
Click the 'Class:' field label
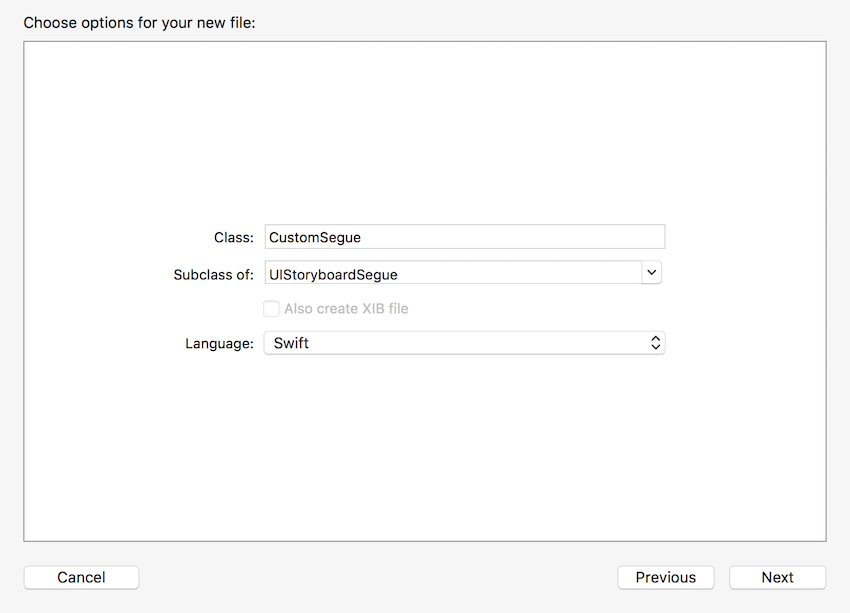(x=234, y=237)
